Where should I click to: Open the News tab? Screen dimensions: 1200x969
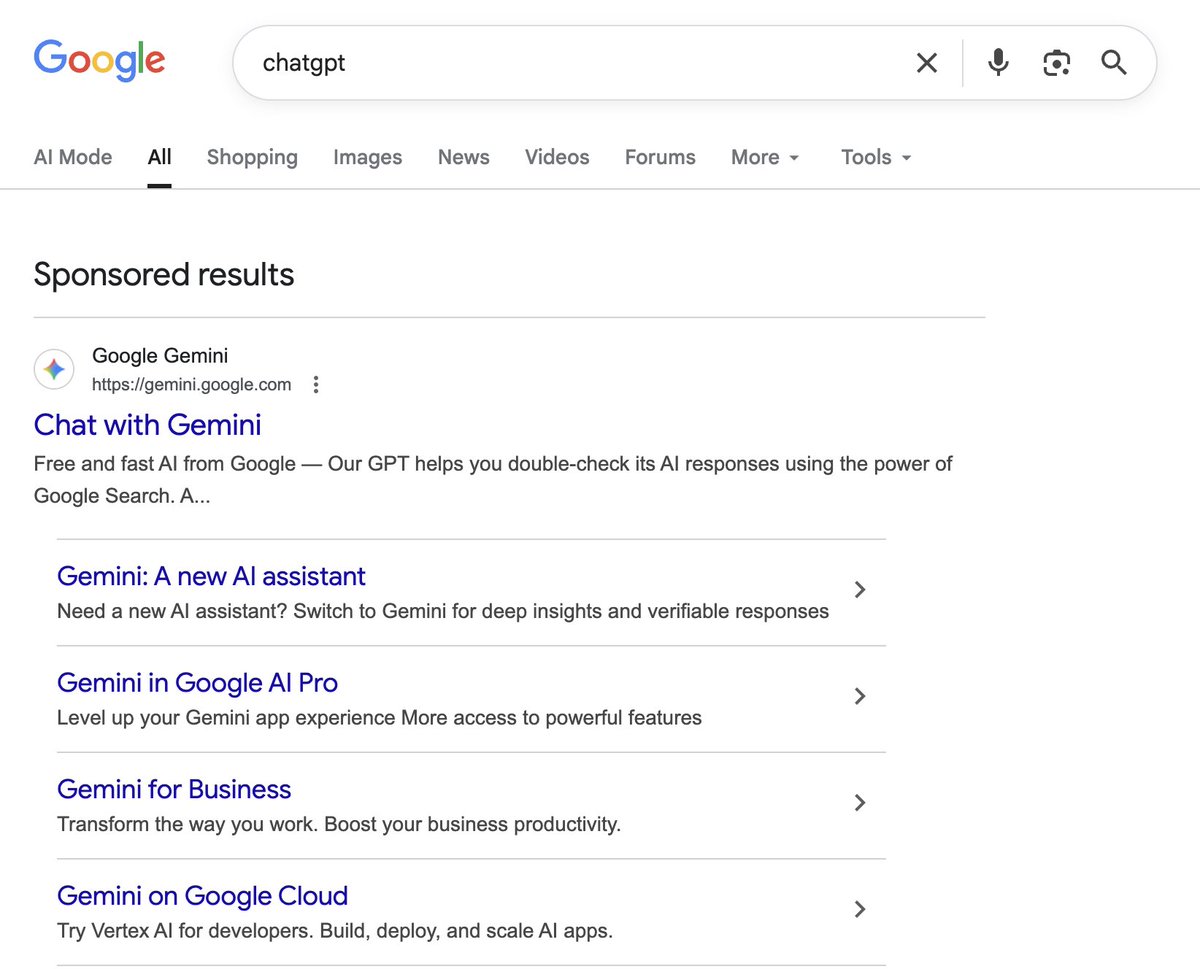point(464,157)
